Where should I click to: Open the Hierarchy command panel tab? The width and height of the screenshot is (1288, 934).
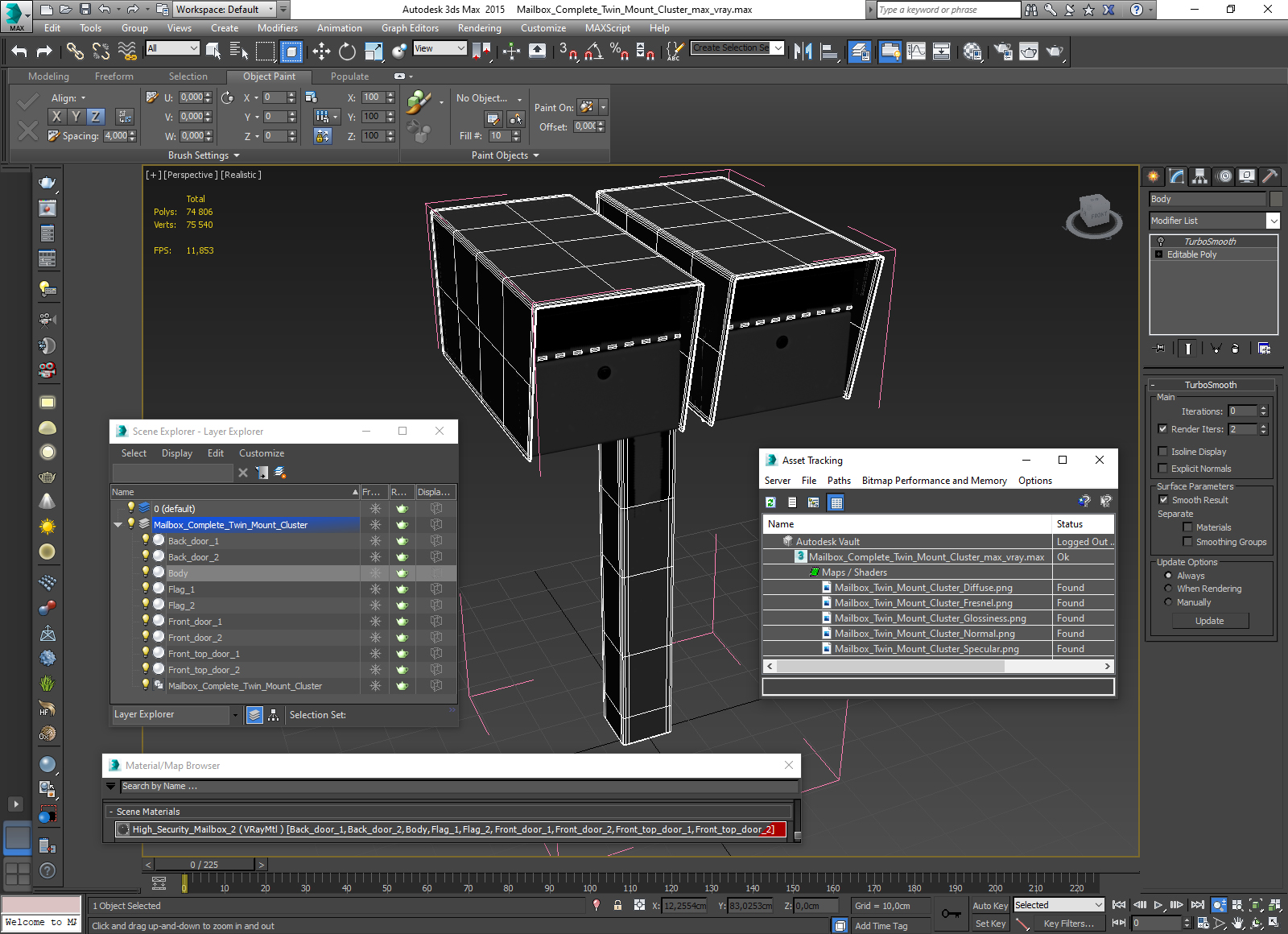(1199, 176)
